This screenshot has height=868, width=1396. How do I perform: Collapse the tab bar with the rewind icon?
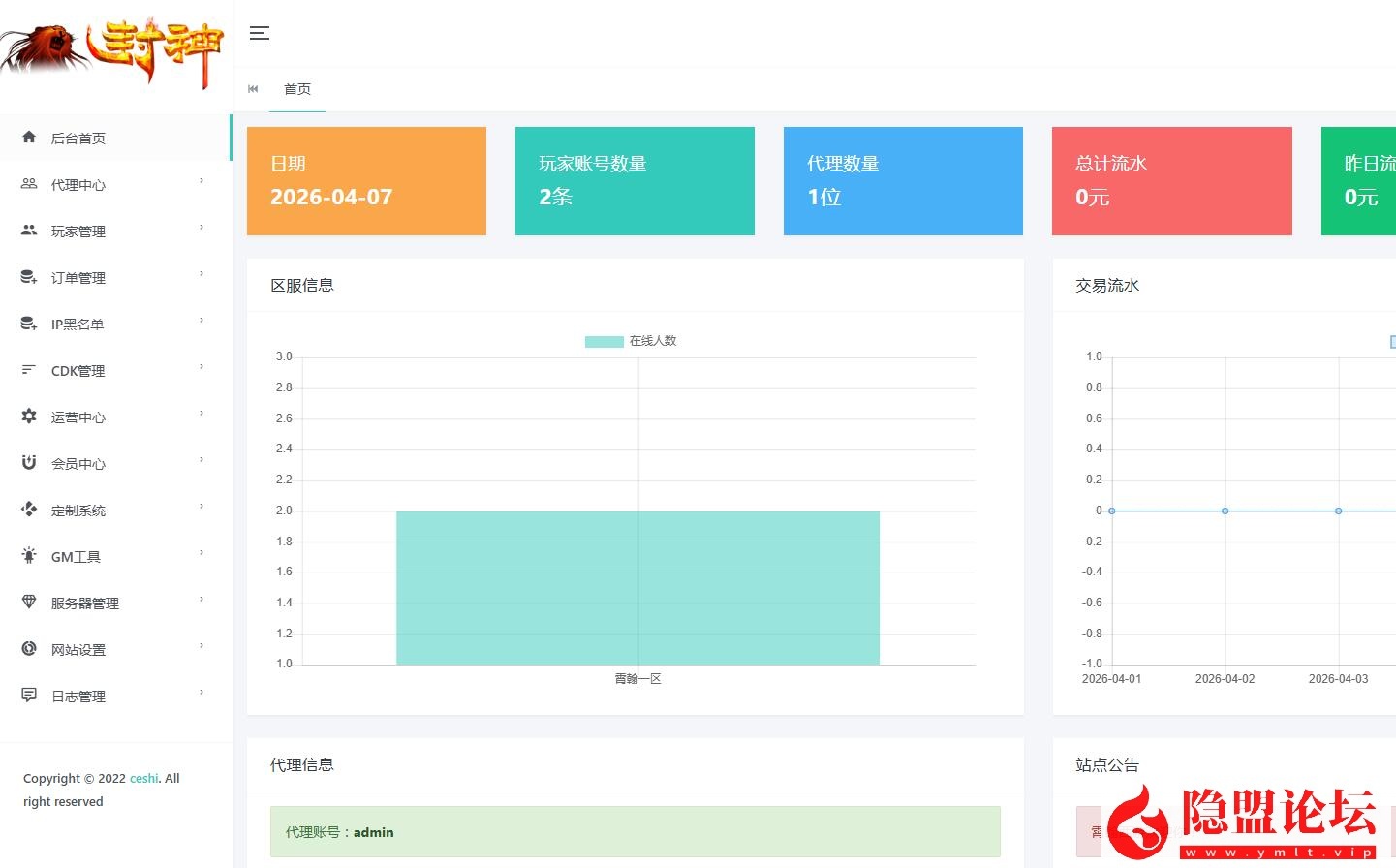click(253, 88)
